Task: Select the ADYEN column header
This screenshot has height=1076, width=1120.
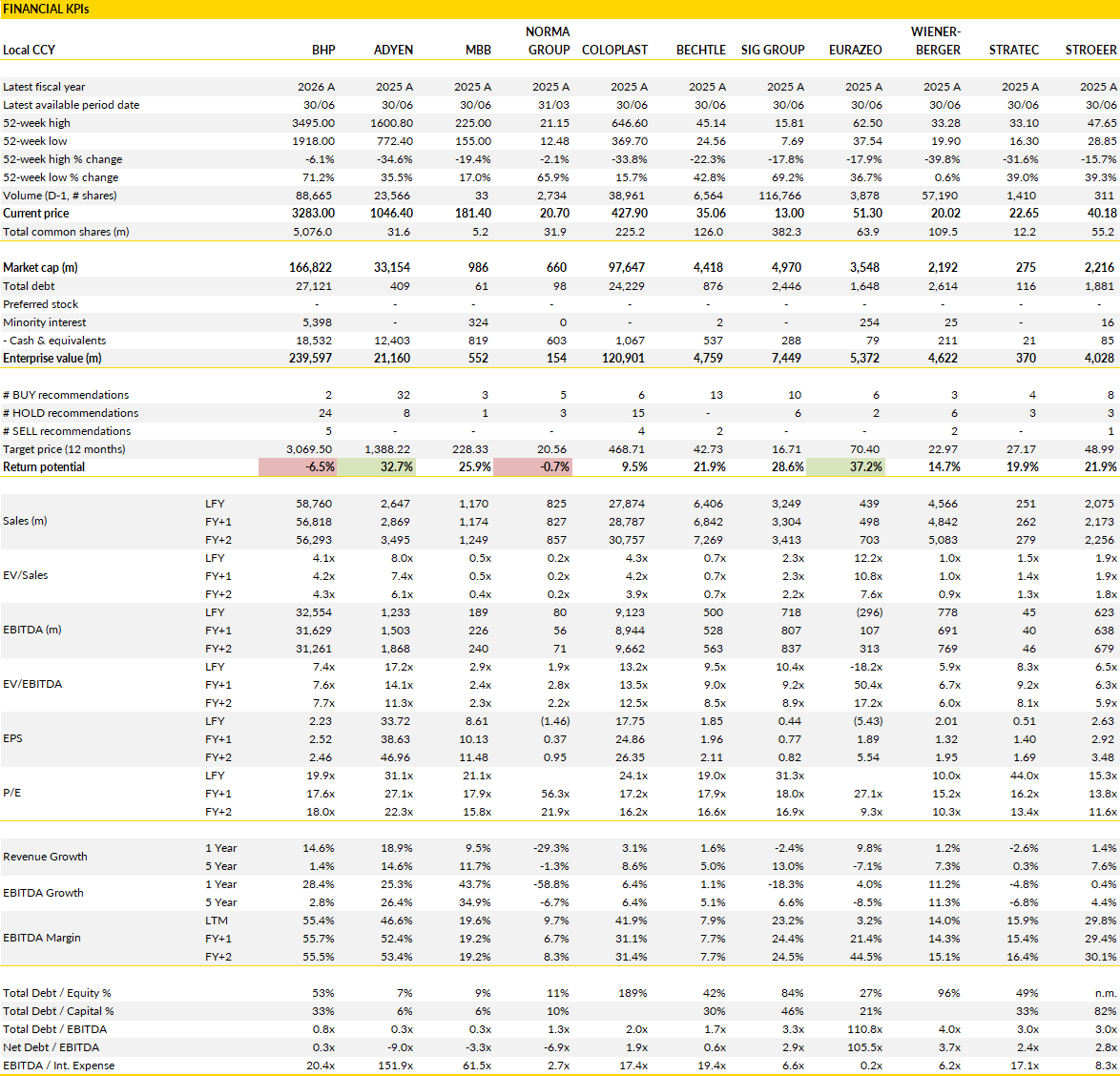Action: point(393,50)
